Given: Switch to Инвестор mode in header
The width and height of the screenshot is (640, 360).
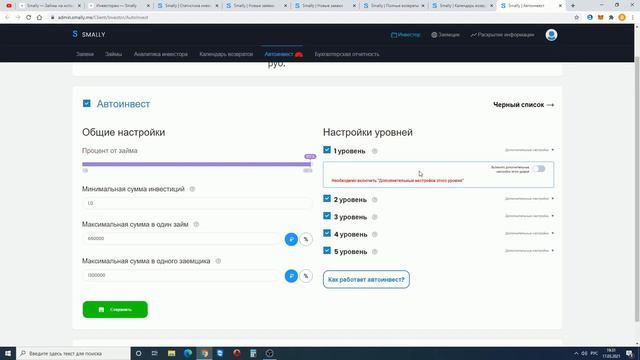Looking at the screenshot, I should point(405,35).
